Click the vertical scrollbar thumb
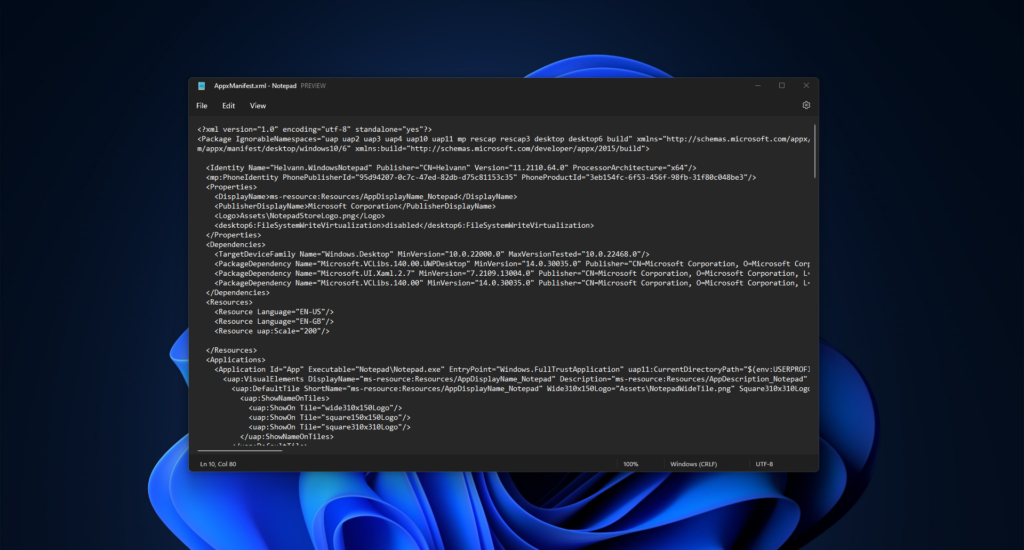This screenshot has width=1024, height=550. tap(815, 150)
